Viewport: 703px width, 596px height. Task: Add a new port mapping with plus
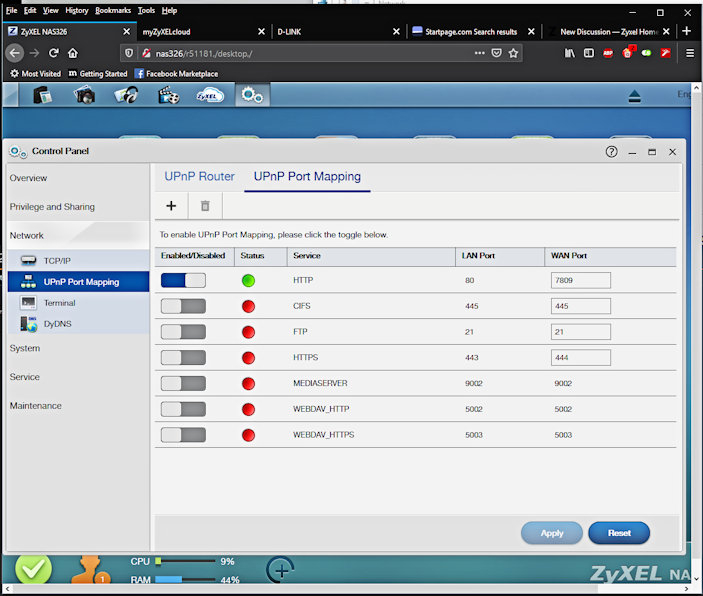pos(171,206)
